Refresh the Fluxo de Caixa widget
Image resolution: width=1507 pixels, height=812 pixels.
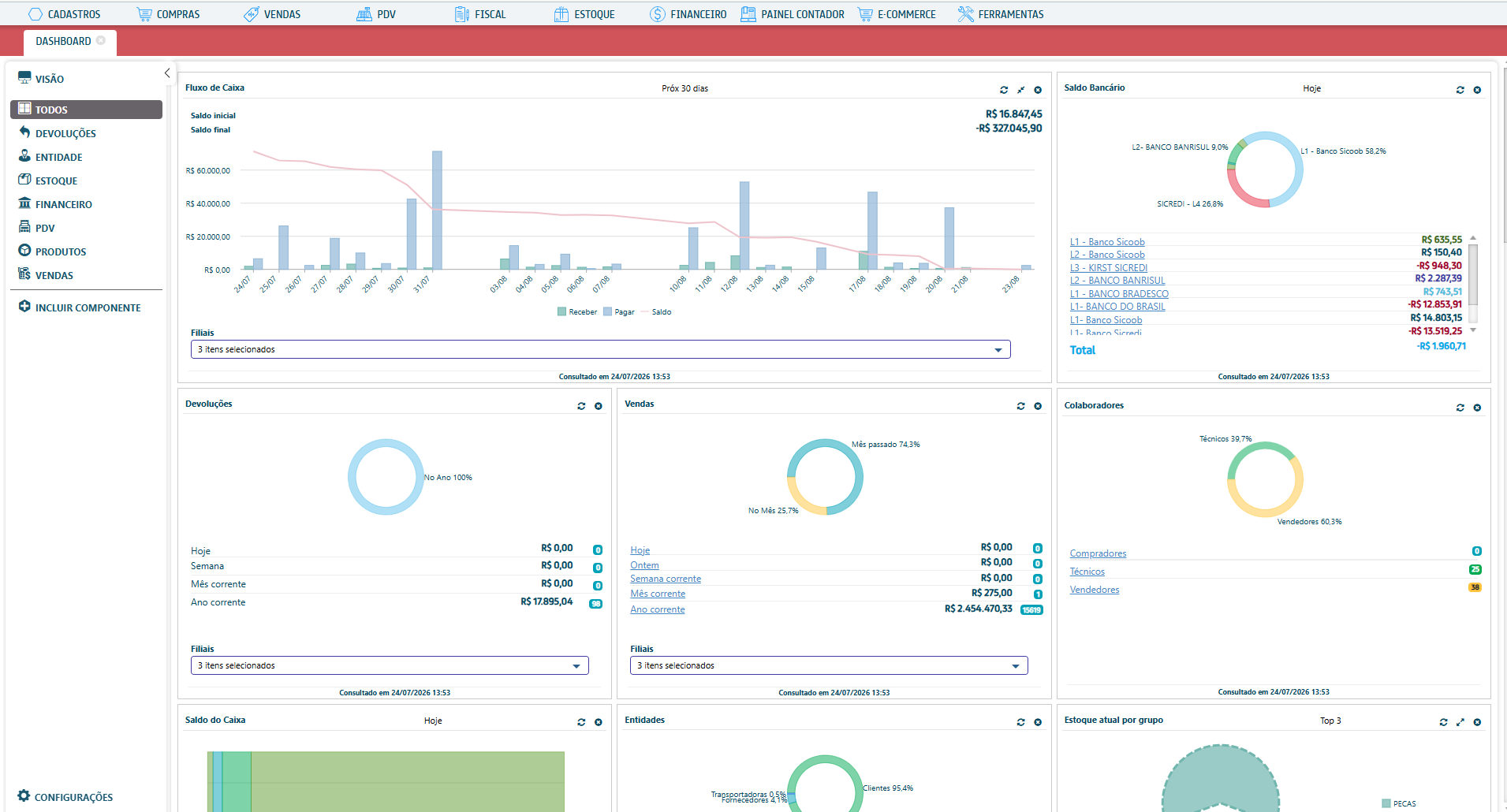(x=1004, y=90)
